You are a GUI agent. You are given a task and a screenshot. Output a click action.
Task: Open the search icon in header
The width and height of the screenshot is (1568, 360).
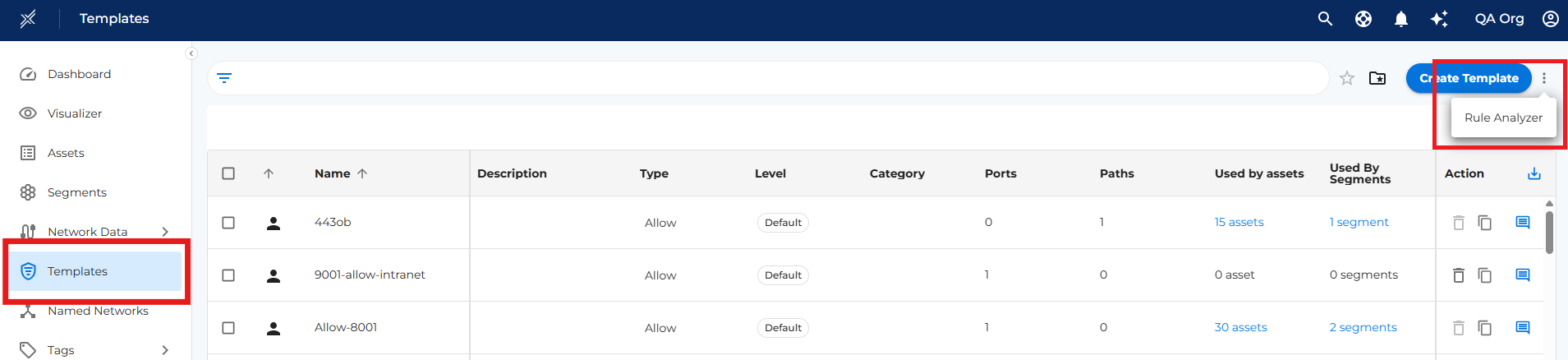(1325, 18)
